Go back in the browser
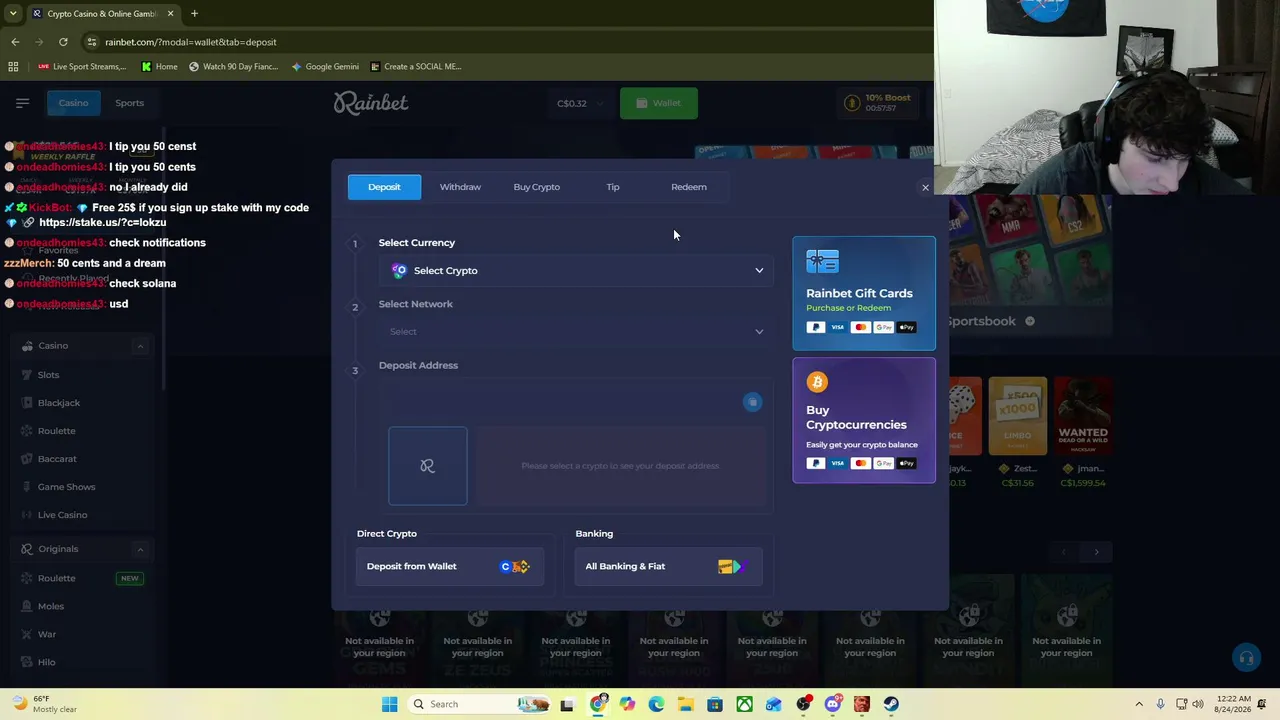 pos(15,42)
